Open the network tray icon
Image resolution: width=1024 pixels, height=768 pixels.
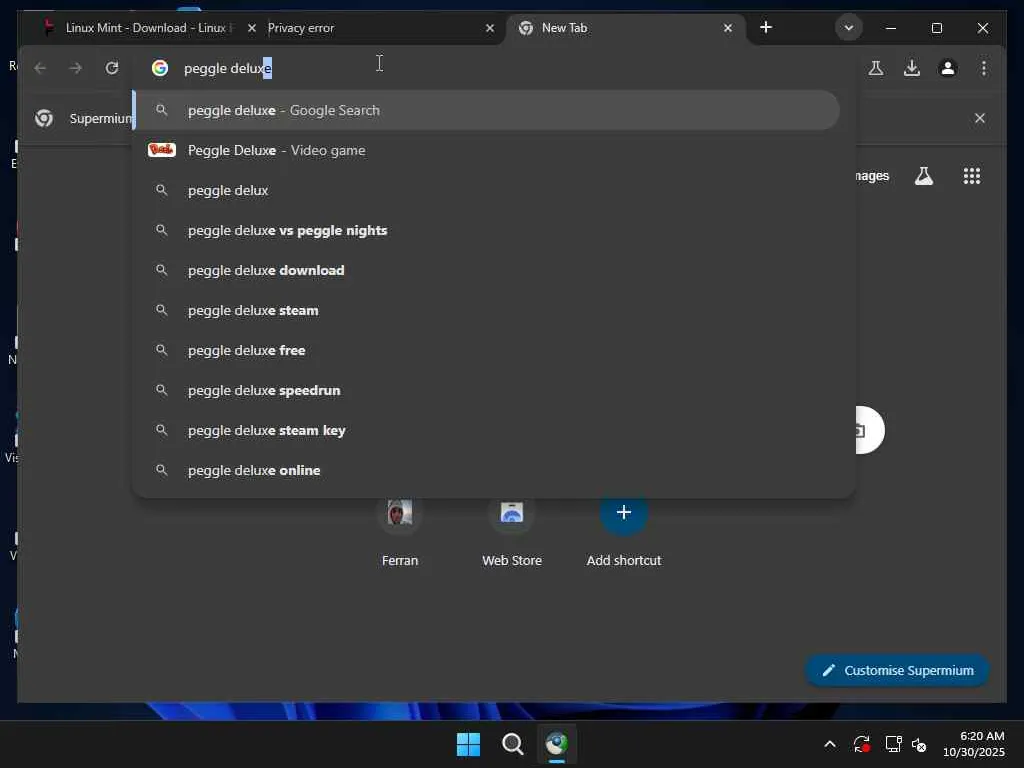tap(893, 744)
